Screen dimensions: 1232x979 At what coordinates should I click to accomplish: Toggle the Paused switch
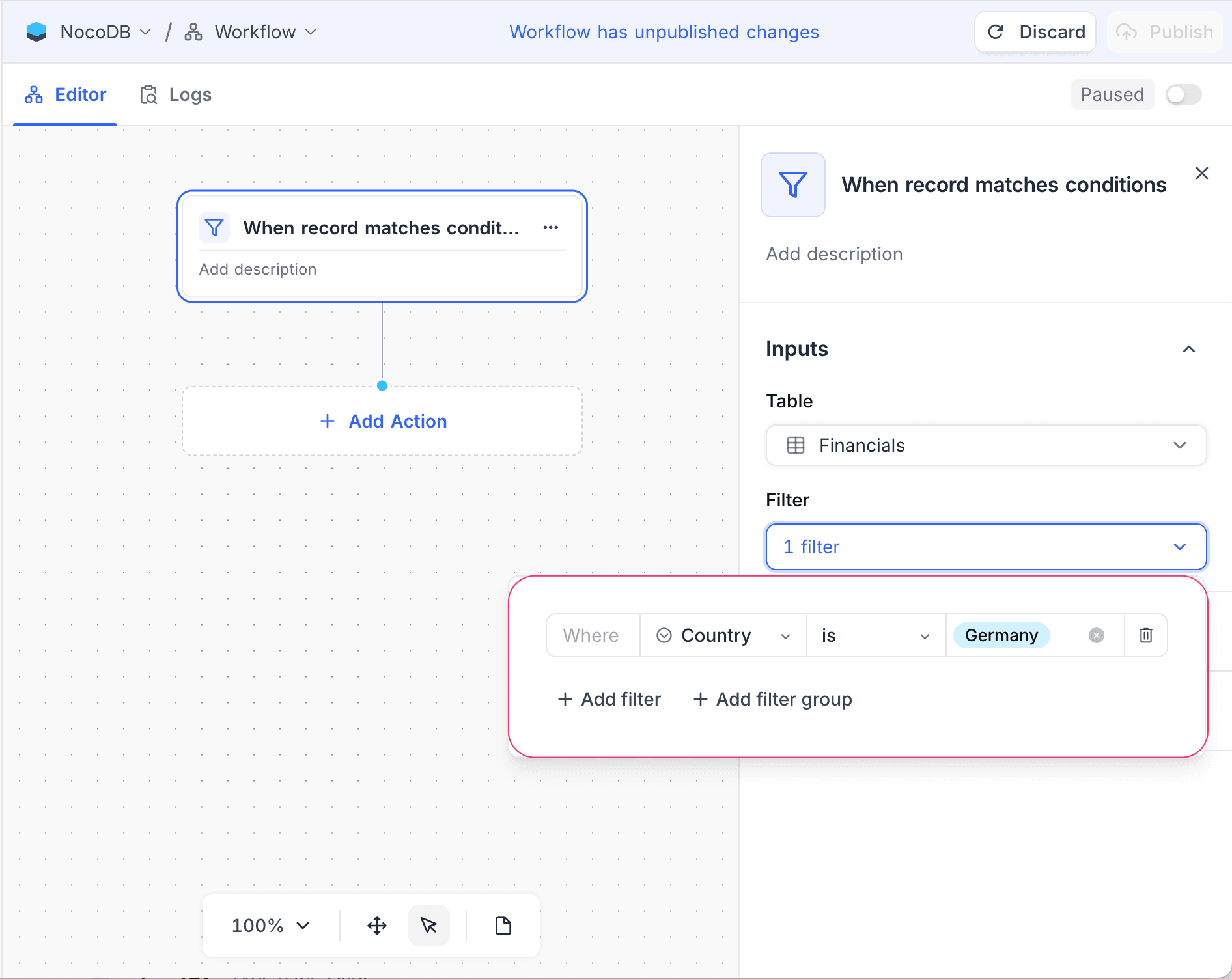(x=1184, y=94)
